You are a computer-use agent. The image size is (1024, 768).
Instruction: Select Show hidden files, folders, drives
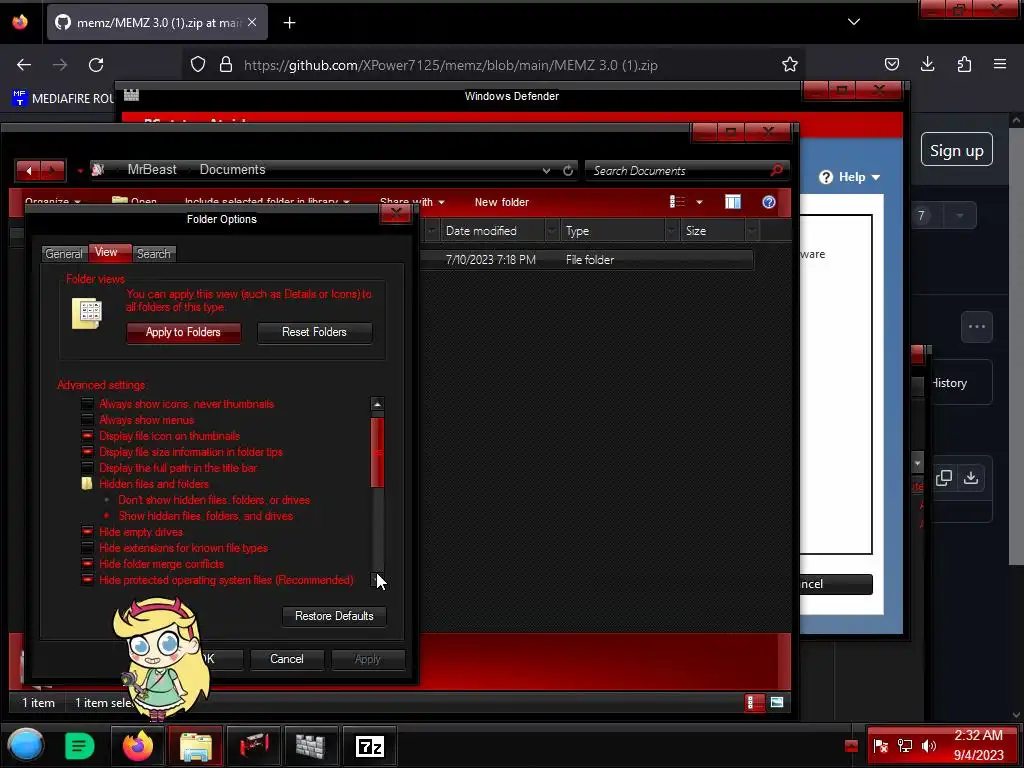coord(106,516)
